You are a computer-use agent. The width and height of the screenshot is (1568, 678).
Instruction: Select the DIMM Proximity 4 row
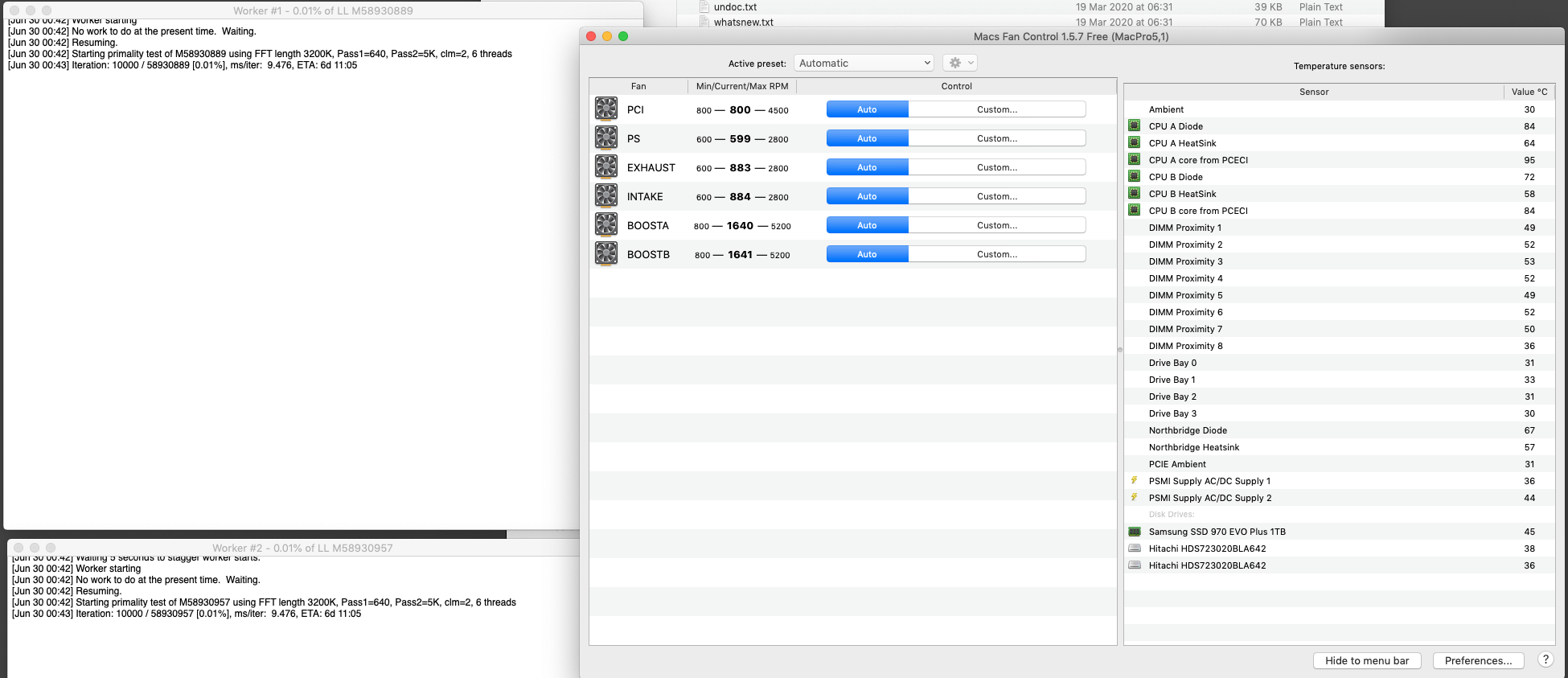coord(1340,278)
